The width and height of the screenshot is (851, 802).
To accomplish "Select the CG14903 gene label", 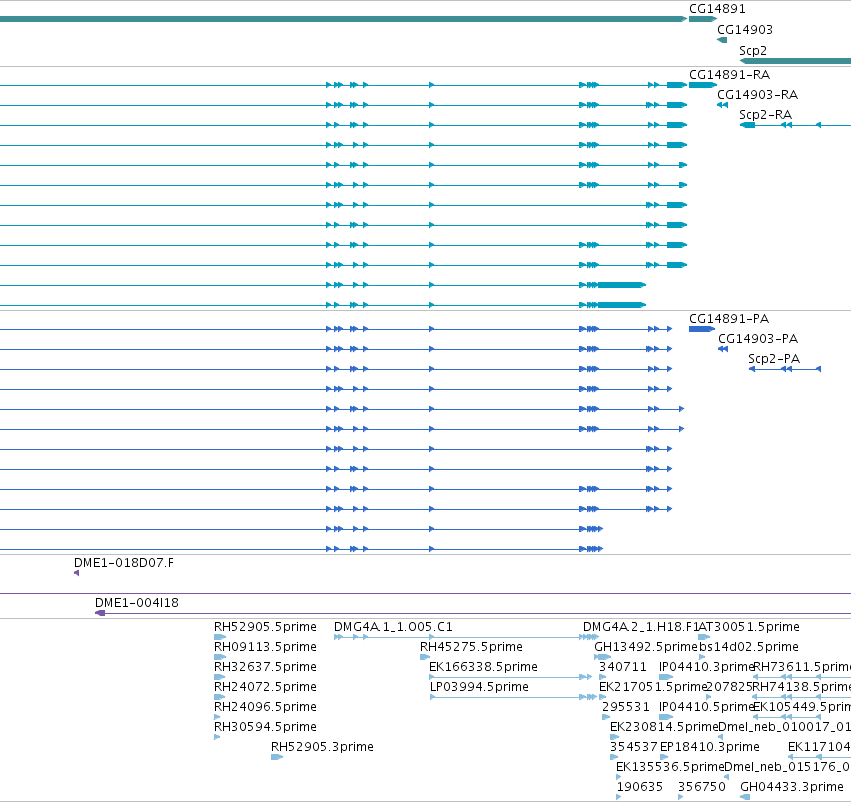I will (745, 30).
